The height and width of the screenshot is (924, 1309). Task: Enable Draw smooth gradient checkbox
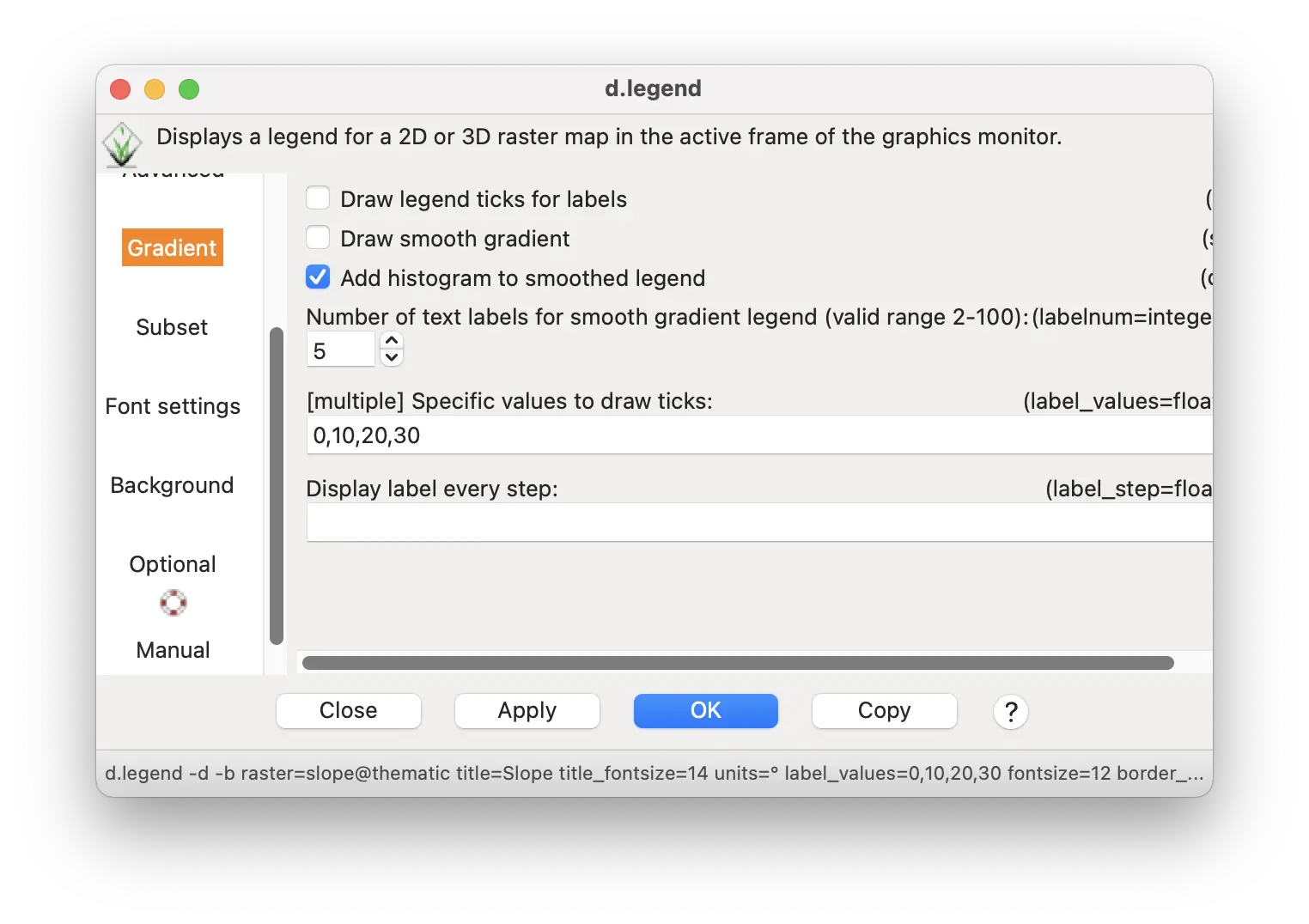point(319,238)
